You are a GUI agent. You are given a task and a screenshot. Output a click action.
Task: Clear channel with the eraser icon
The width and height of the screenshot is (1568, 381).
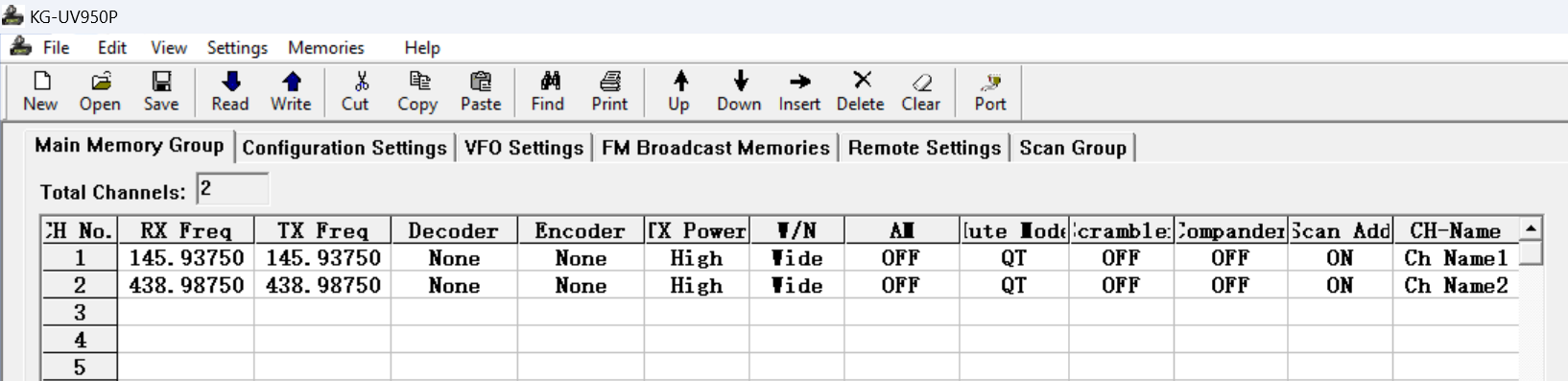pos(921,92)
